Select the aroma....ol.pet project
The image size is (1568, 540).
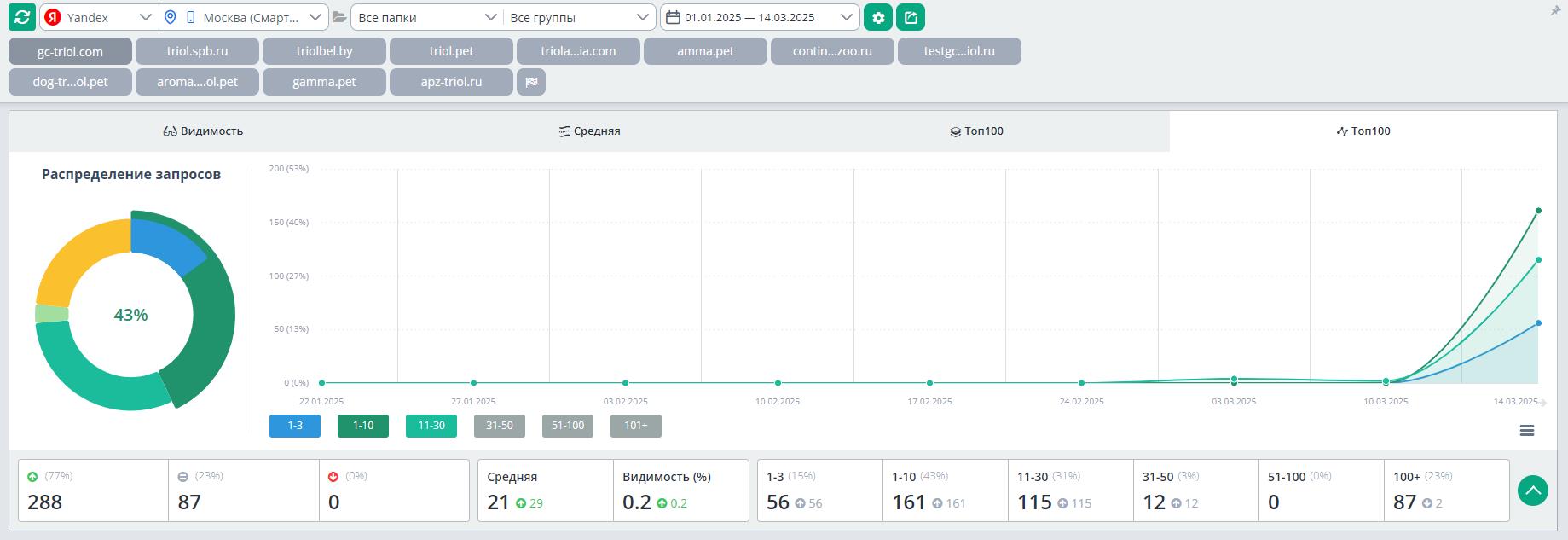point(197,82)
